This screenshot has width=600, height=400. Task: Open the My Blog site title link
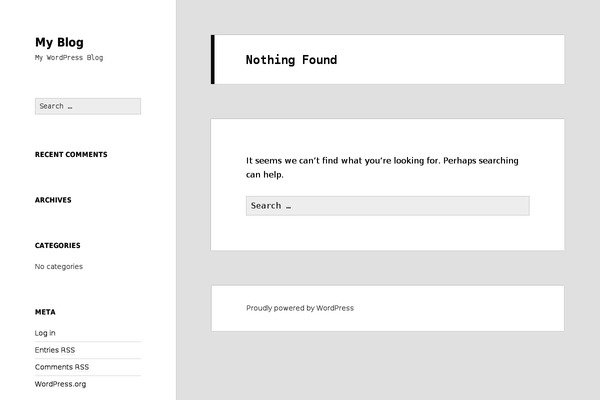coord(59,42)
